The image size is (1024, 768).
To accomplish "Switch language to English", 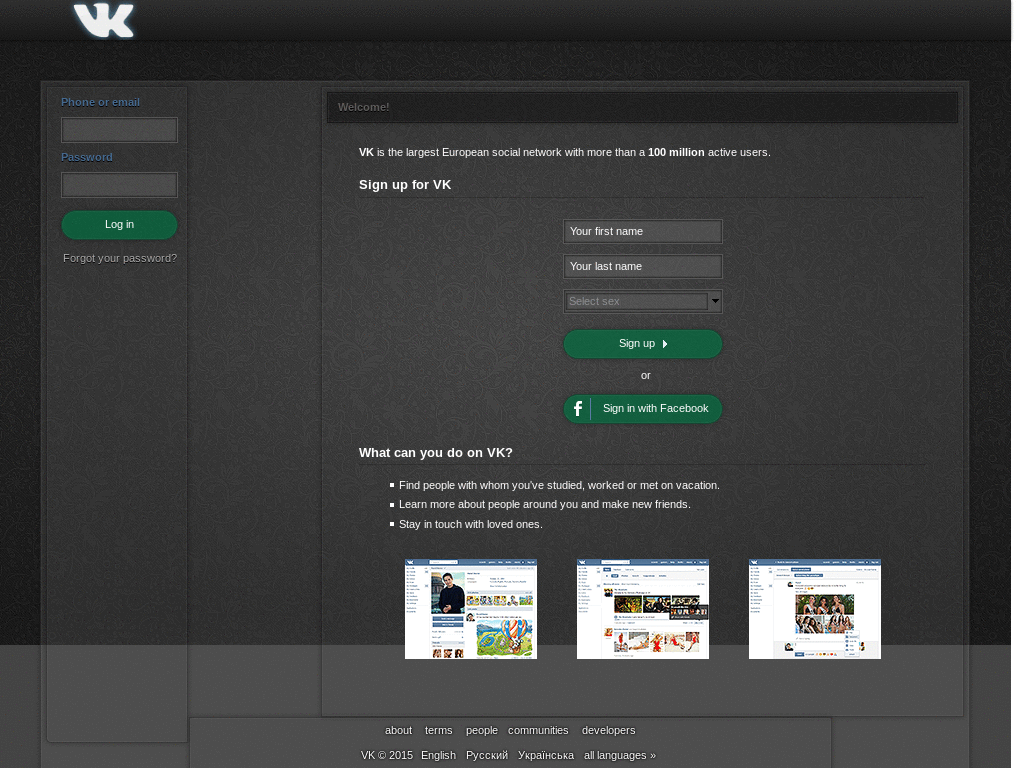I will [x=438, y=756].
